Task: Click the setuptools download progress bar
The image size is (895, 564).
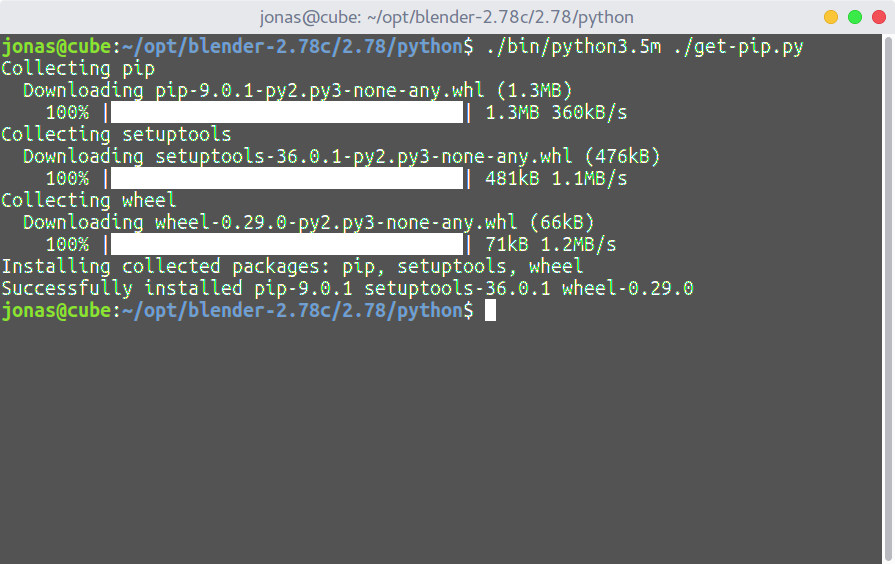Action: (x=286, y=179)
